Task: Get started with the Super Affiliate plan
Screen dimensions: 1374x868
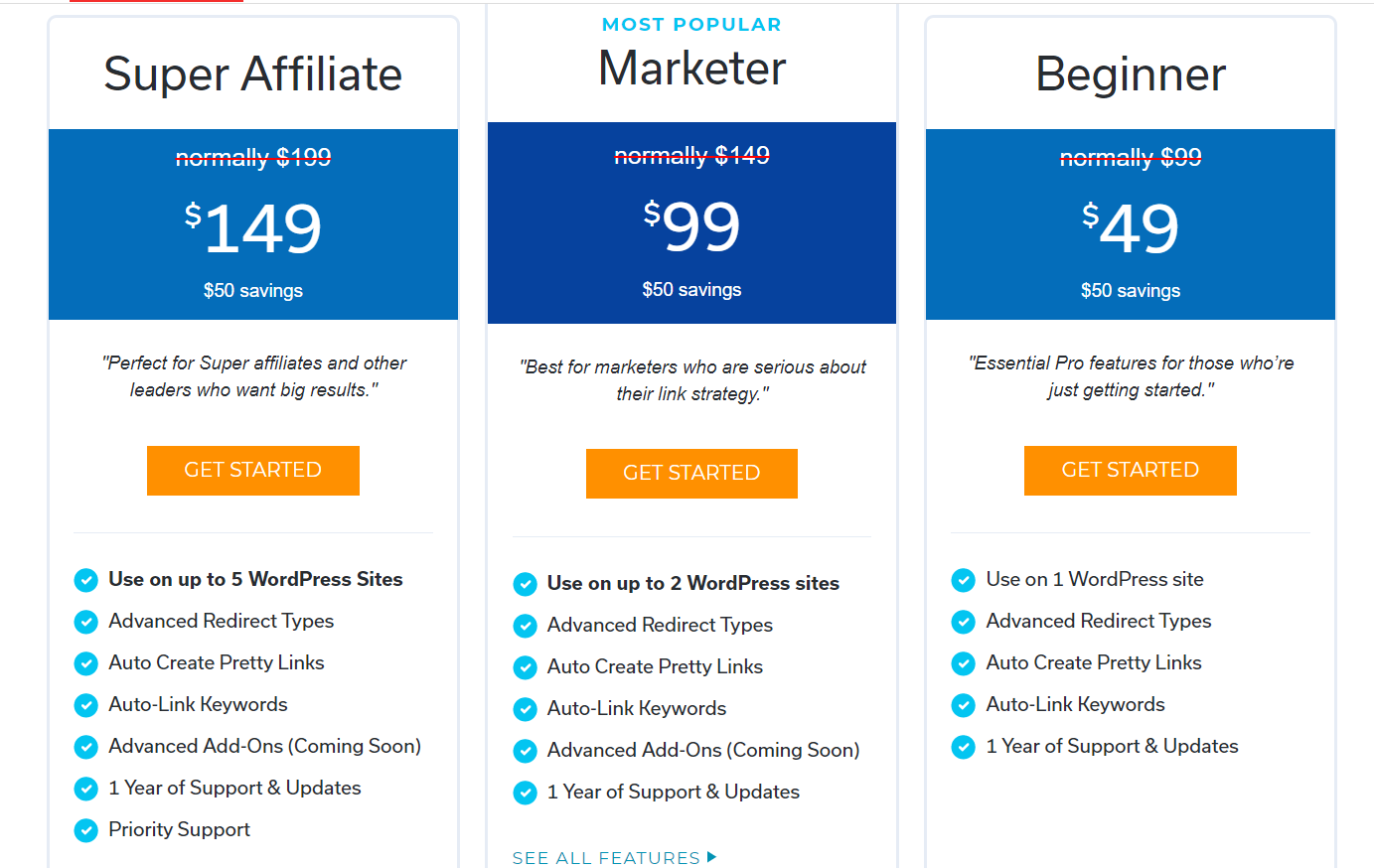Action: coord(253,471)
